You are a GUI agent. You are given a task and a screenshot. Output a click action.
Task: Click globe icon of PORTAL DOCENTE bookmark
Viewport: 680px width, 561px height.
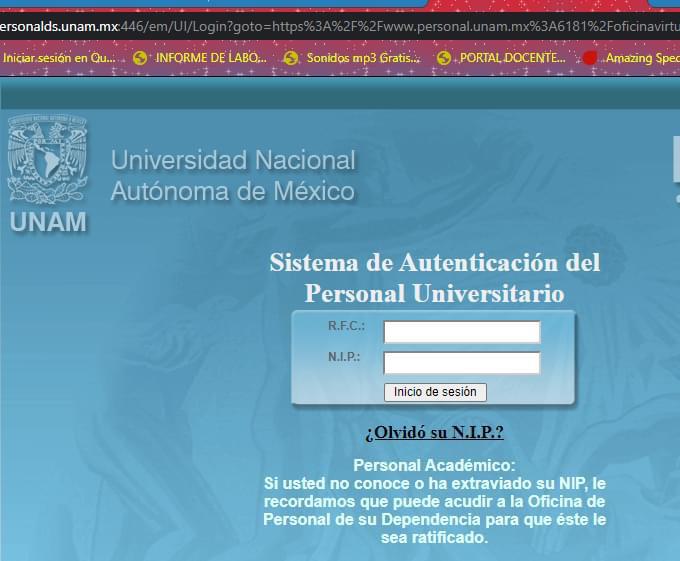click(444, 58)
